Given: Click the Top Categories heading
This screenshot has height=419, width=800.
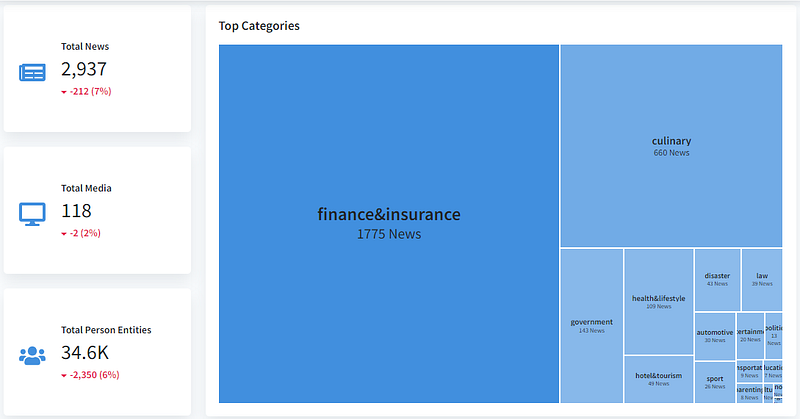Looking at the screenshot, I should tap(259, 26).
